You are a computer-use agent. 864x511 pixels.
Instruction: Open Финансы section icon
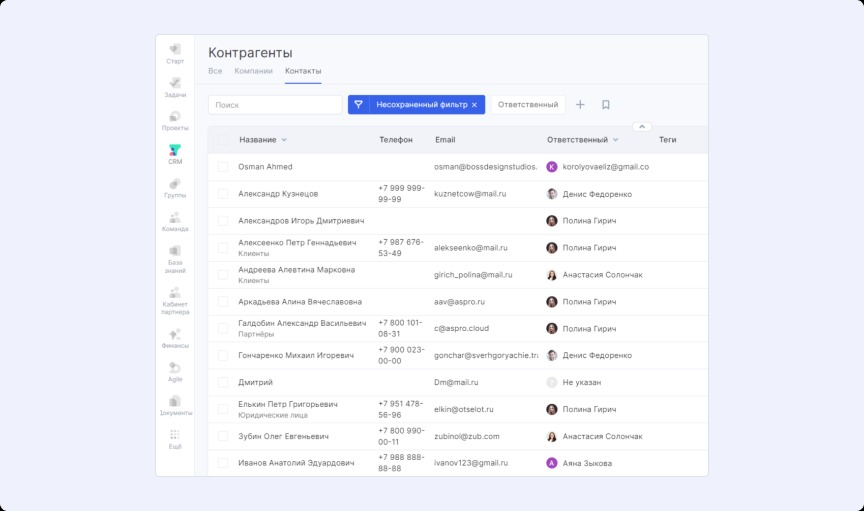point(175,335)
